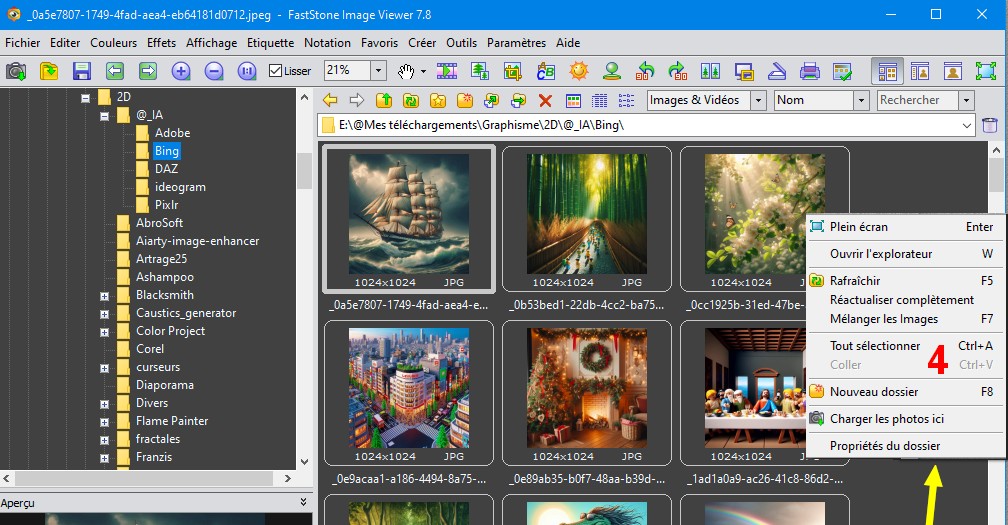Rotate image right 90 degrees
Image resolution: width=1008 pixels, height=525 pixels.
pos(678,71)
